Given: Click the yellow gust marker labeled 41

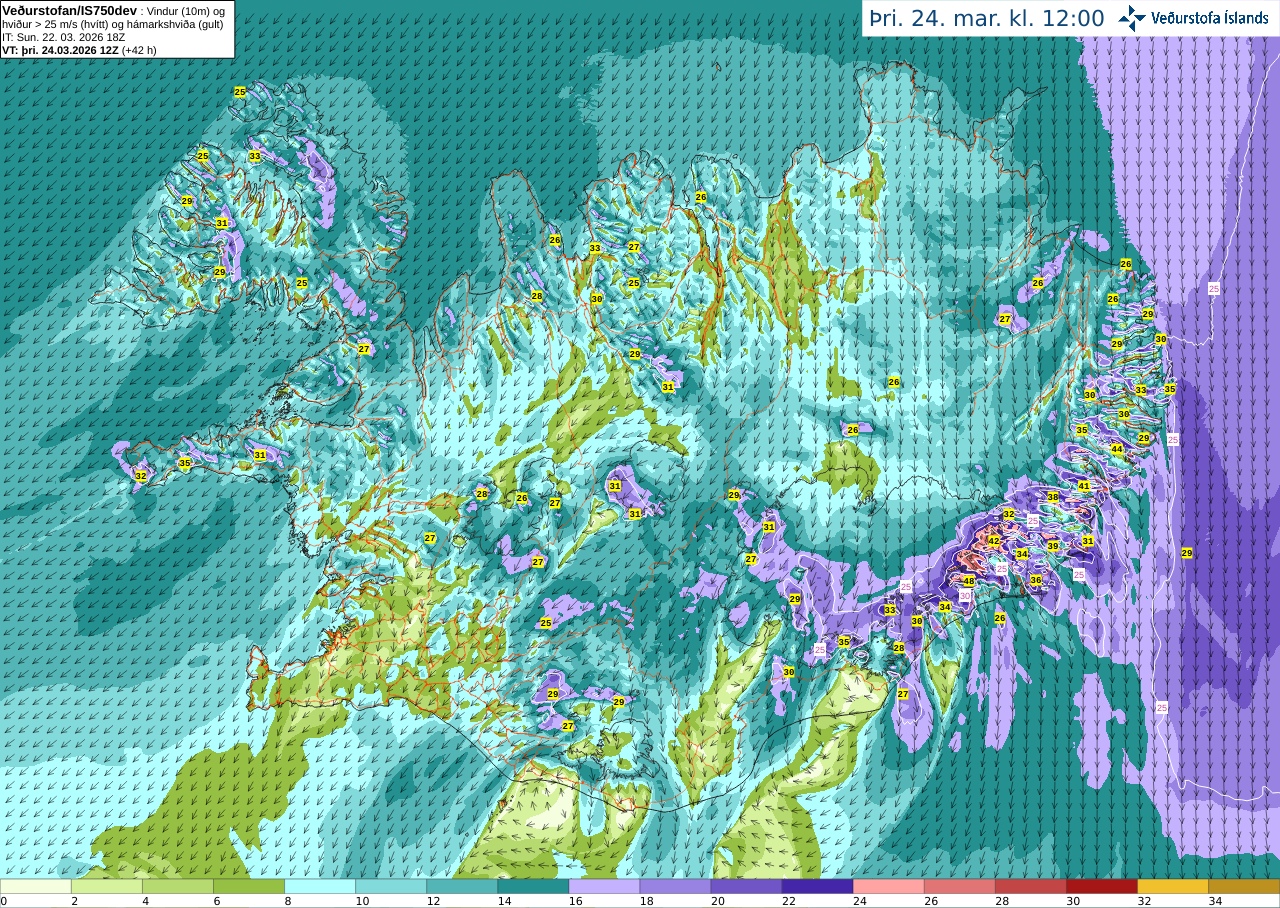Looking at the screenshot, I should pyautogui.click(x=1084, y=486).
